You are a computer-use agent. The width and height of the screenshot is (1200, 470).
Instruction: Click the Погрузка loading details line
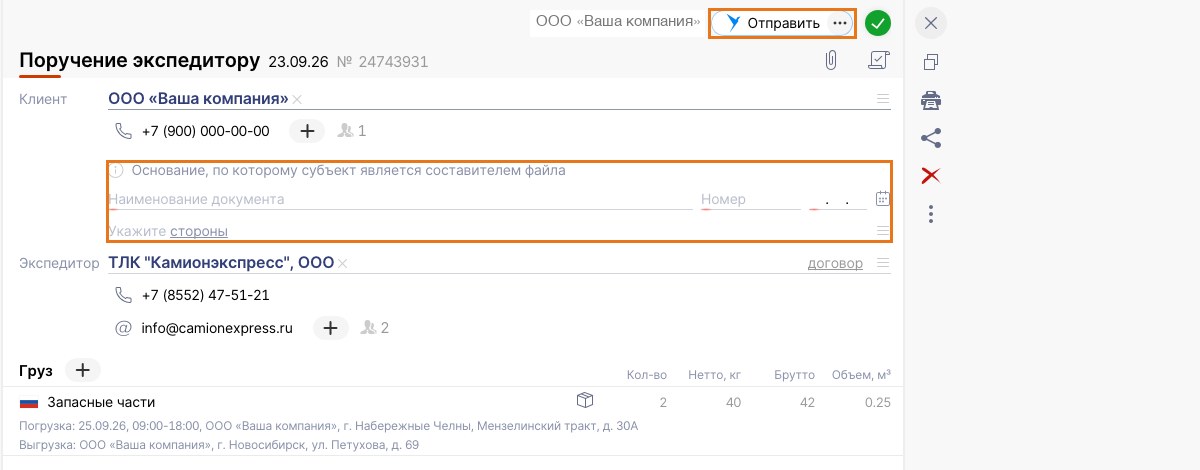328,426
